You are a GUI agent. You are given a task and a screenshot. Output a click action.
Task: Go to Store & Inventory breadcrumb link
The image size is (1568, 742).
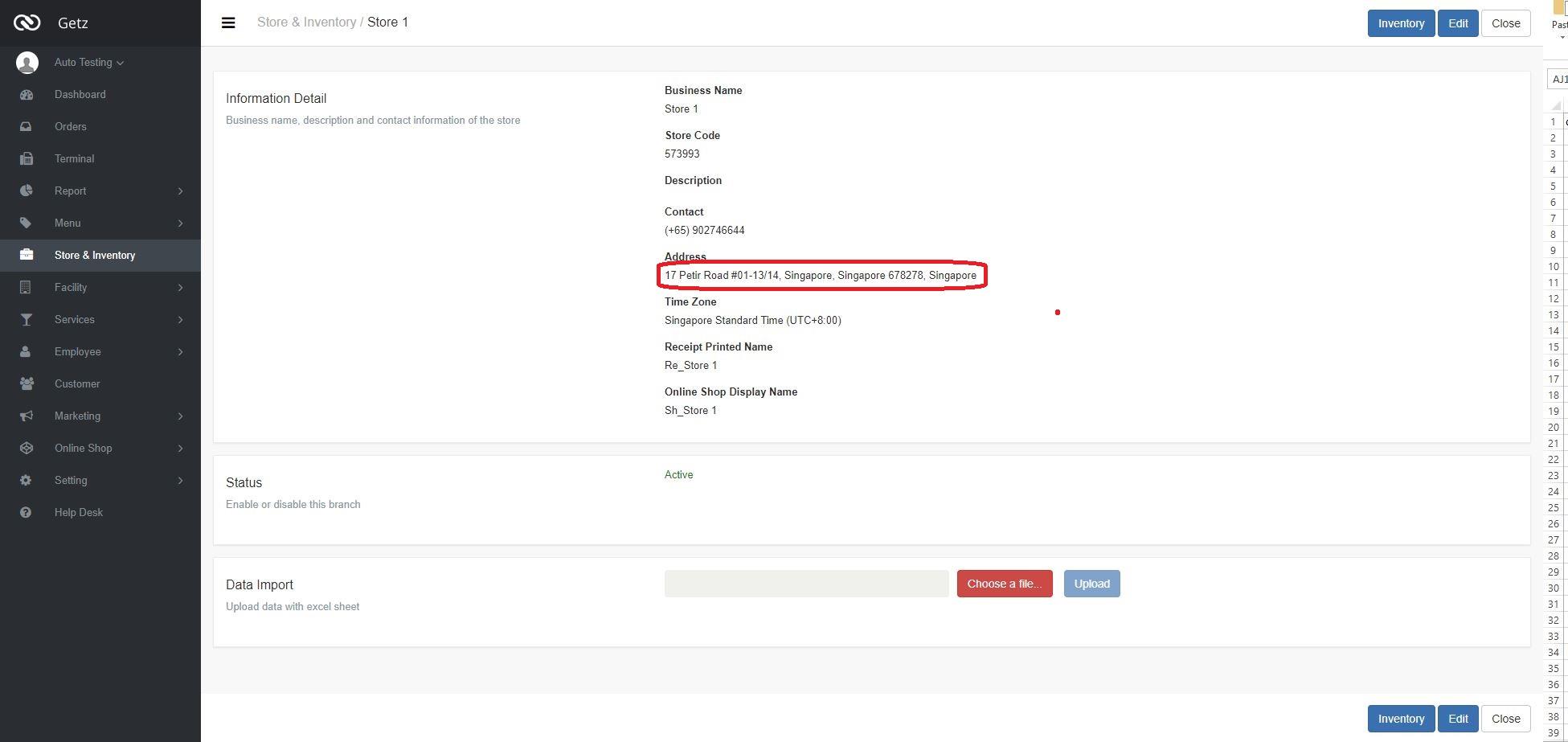click(x=306, y=23)
